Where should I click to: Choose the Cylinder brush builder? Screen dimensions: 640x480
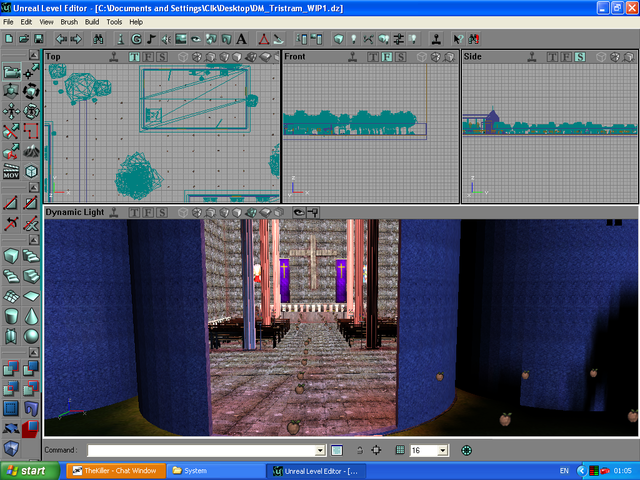coord(11,316)
